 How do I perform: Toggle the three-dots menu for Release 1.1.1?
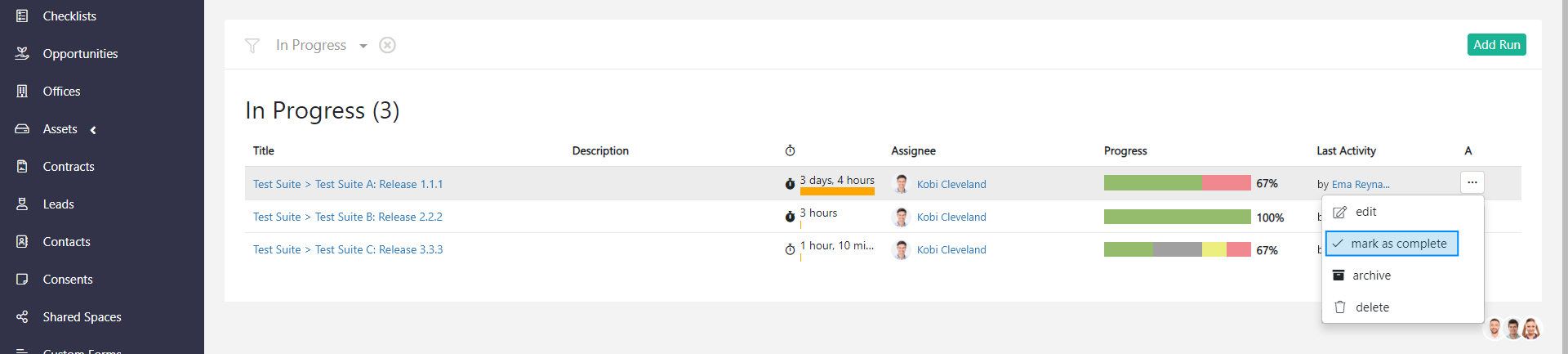[1472, 182]
